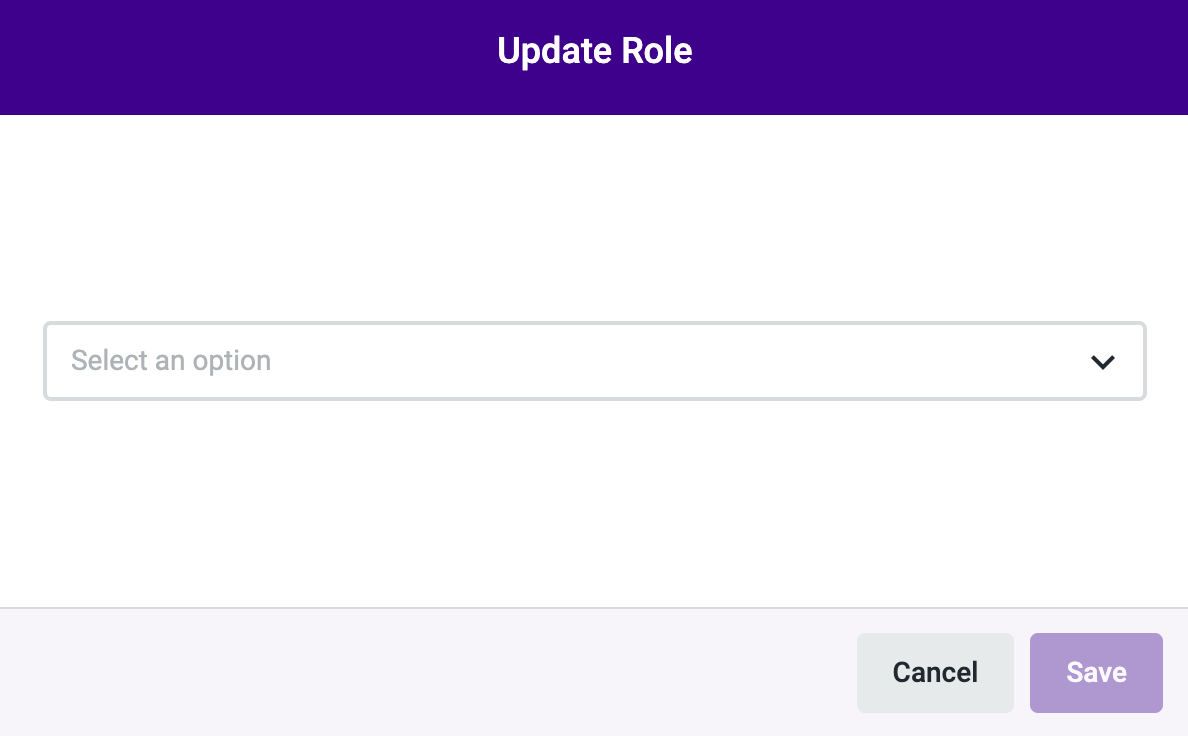This screenshot has height=736, width=1188.
Task: Click the downward caret beside 'Select an option'
Action: click(1102, 362)
